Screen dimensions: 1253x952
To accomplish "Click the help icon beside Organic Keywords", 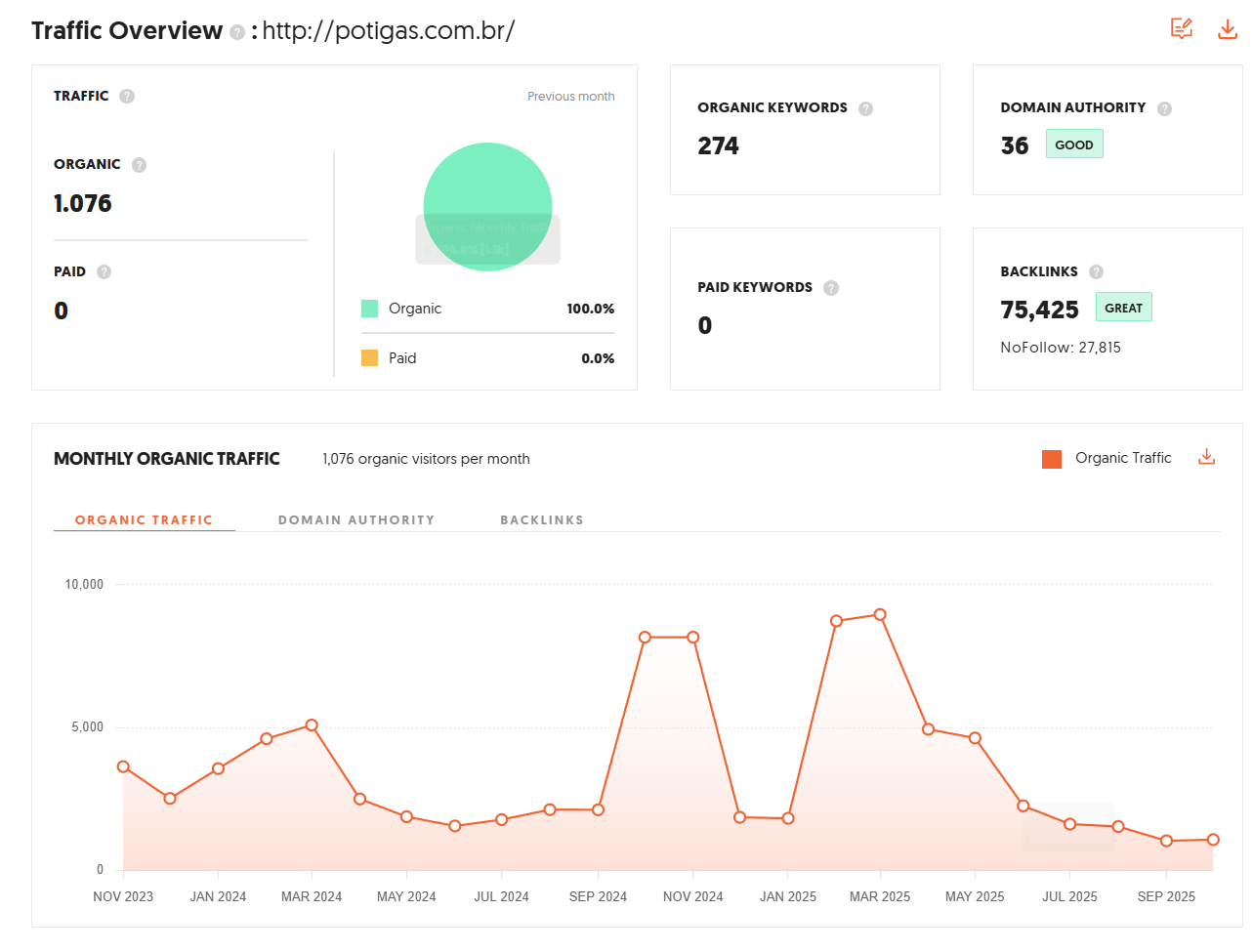I will coord(865,108).
